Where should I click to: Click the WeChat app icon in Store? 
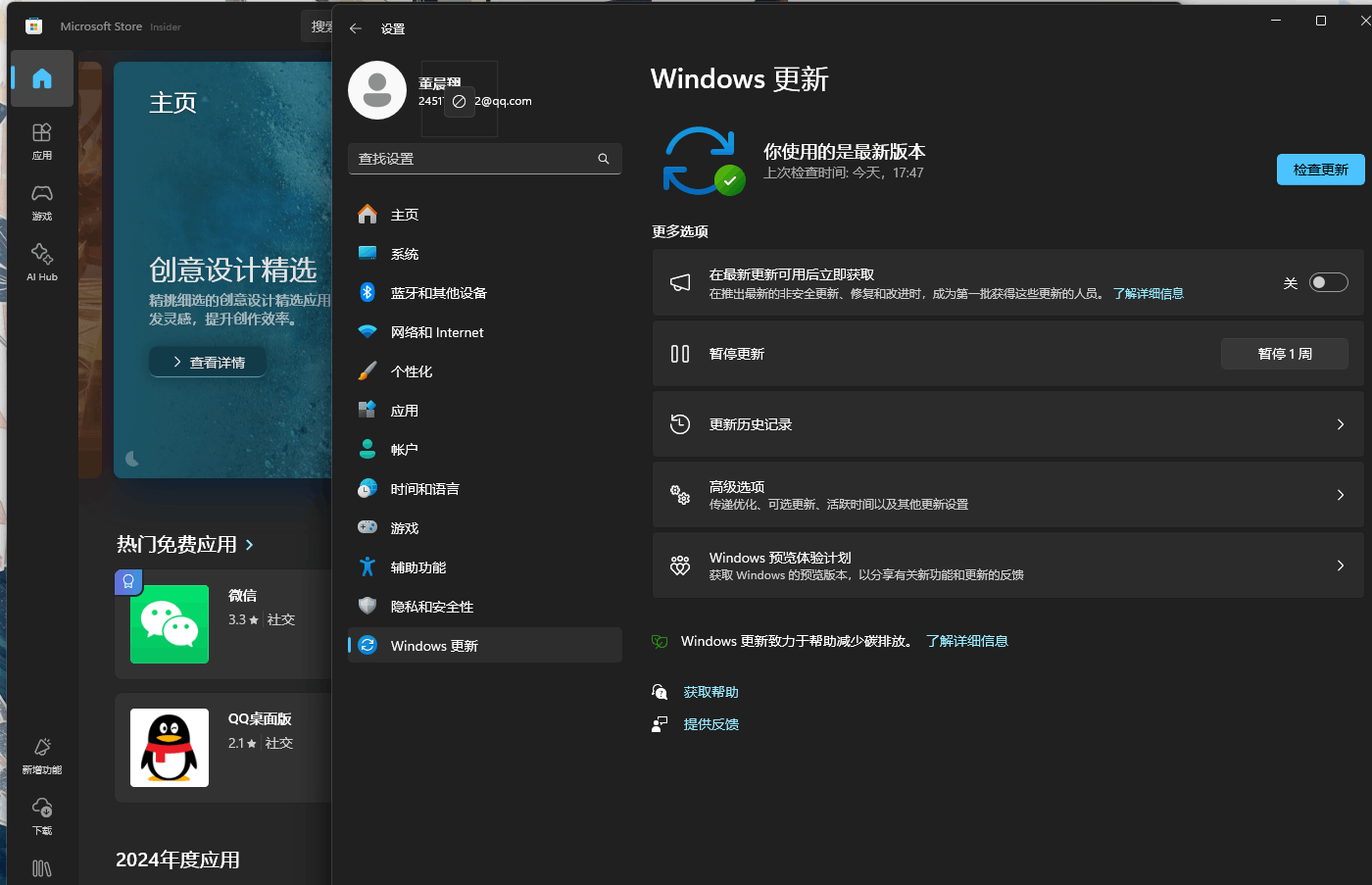pos(170,624)
